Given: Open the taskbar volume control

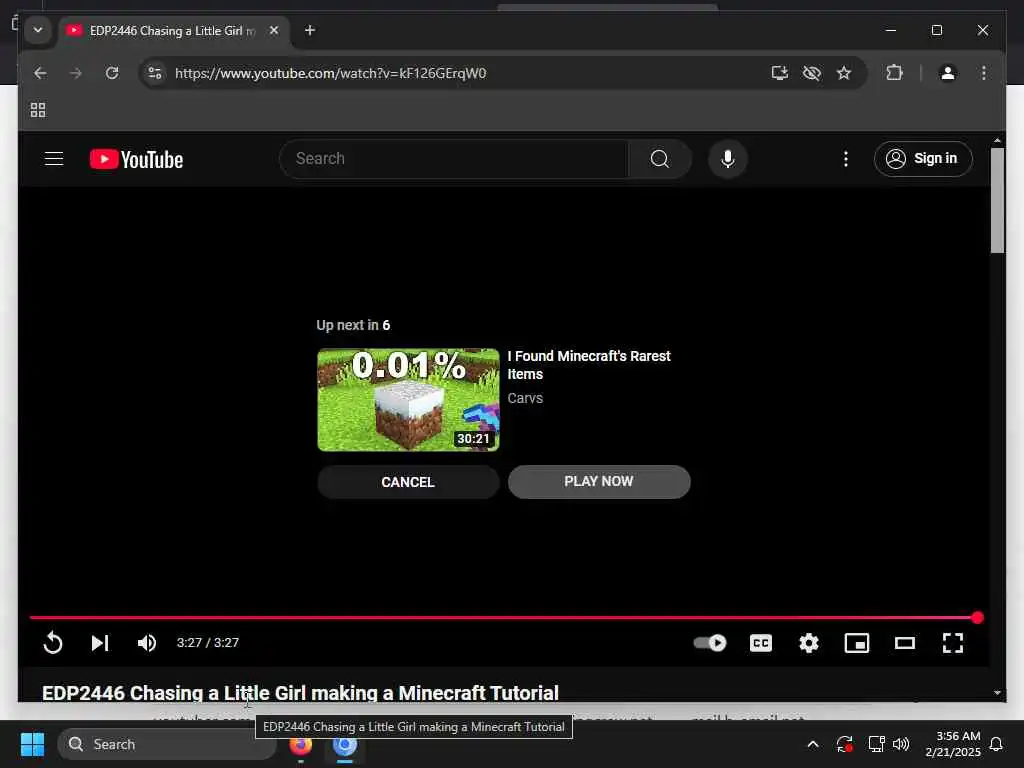Looking at the screenshot, I should (901, 744).
